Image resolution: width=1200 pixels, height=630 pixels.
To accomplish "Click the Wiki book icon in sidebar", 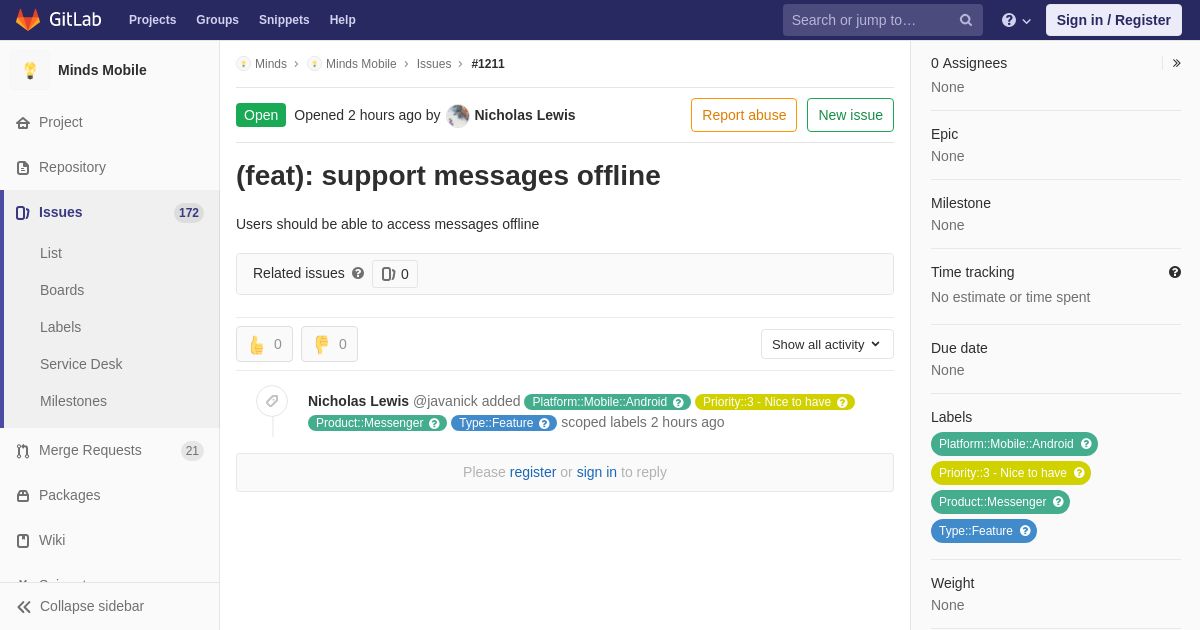I will click(23, 541).
